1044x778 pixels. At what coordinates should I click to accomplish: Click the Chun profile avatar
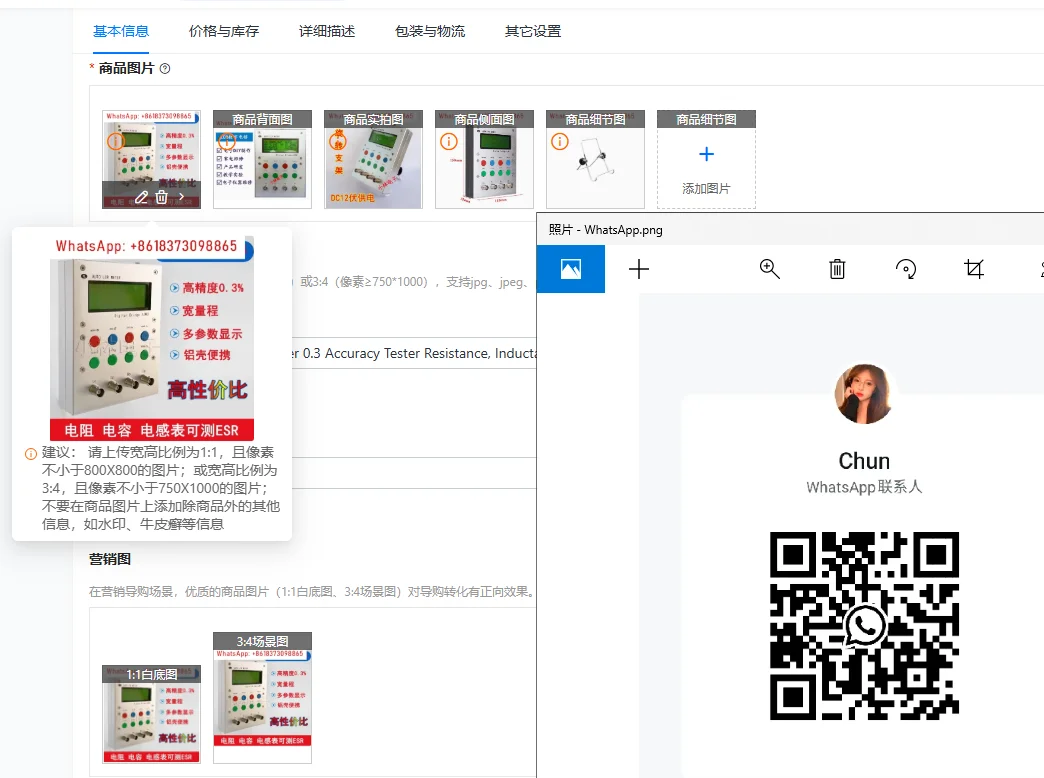(x=864, y=394)
